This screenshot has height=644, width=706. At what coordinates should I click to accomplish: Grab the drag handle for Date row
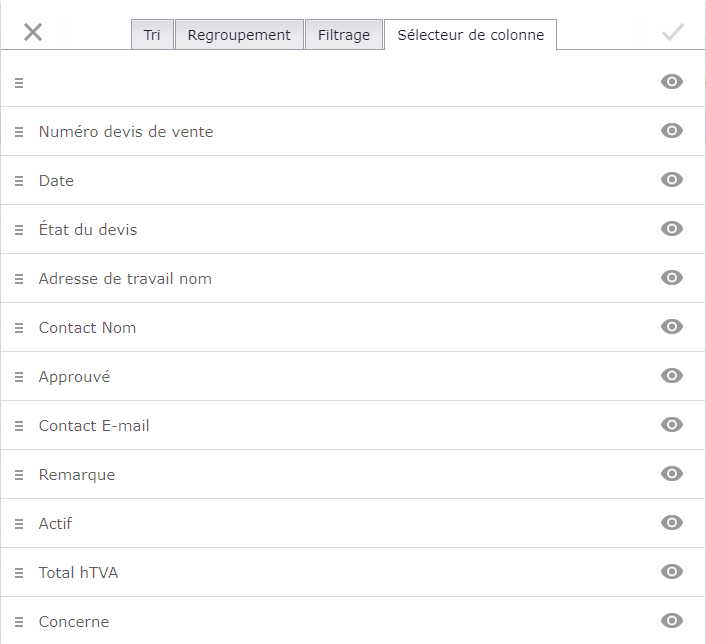pyautogui.click(x=19, y=181)
